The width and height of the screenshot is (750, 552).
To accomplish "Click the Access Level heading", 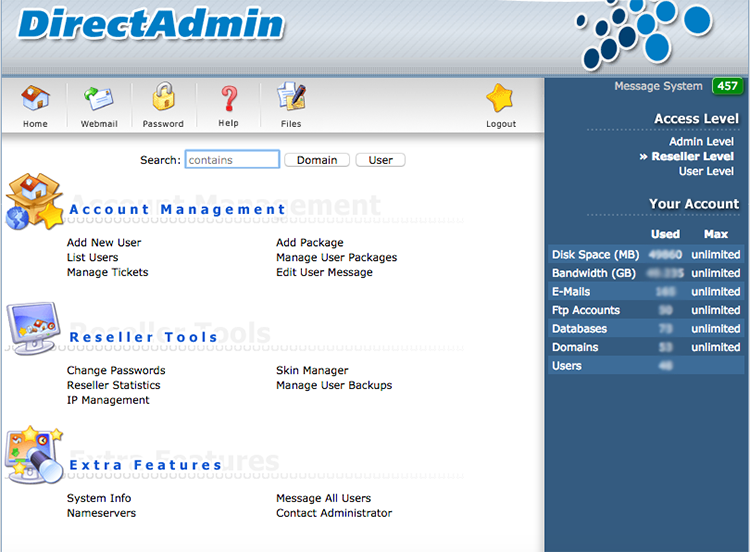I will 696,119.
